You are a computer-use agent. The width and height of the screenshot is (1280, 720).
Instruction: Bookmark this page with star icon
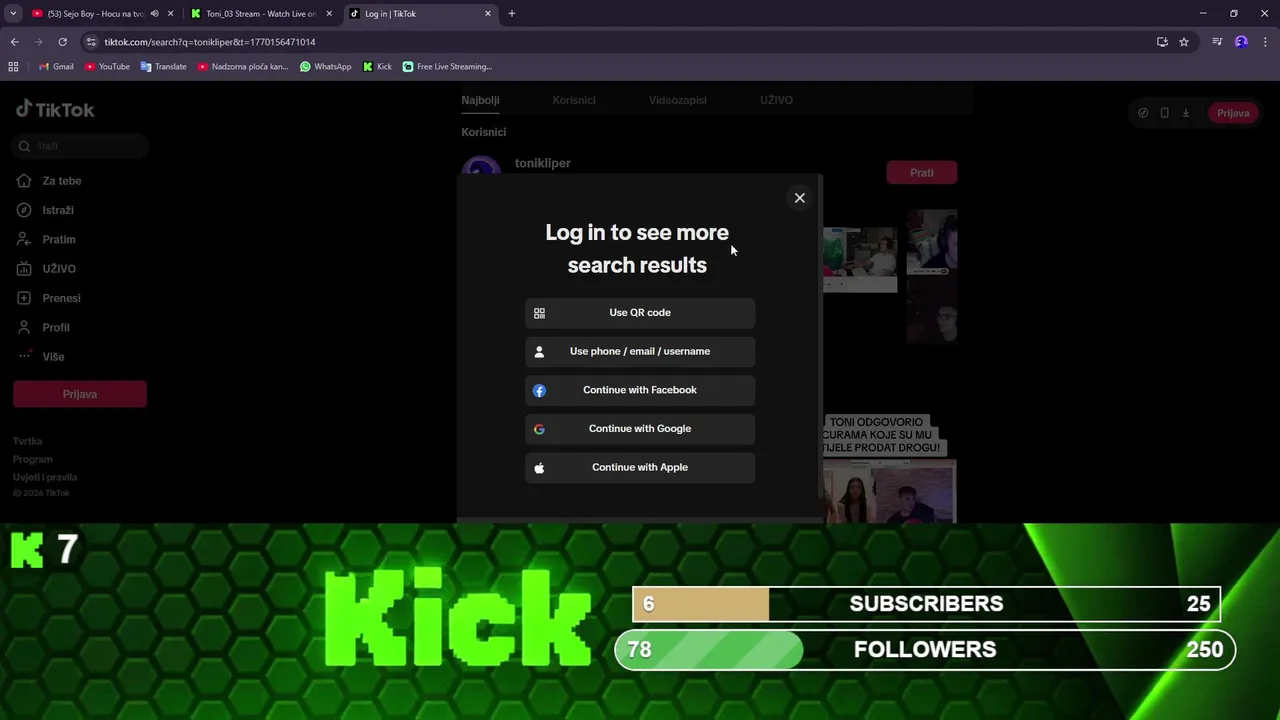coord(1184,42)
